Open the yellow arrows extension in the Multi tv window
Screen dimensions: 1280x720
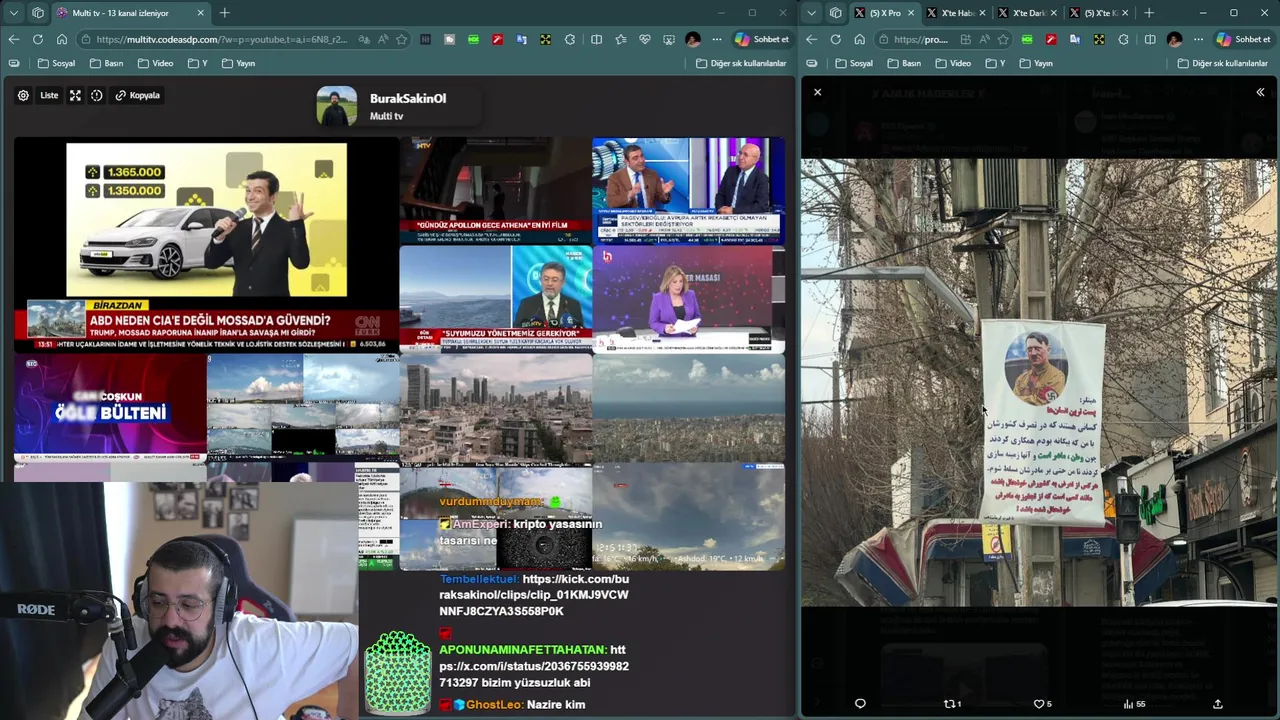click(x=545, y=39)
